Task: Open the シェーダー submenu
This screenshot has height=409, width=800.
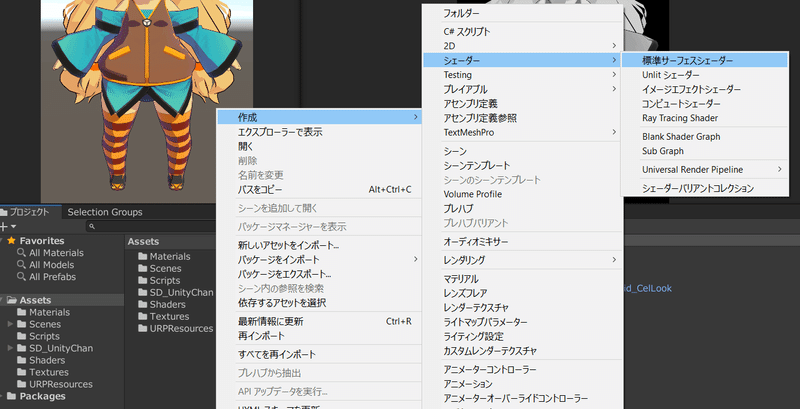Action: click(x=522, y=60)
